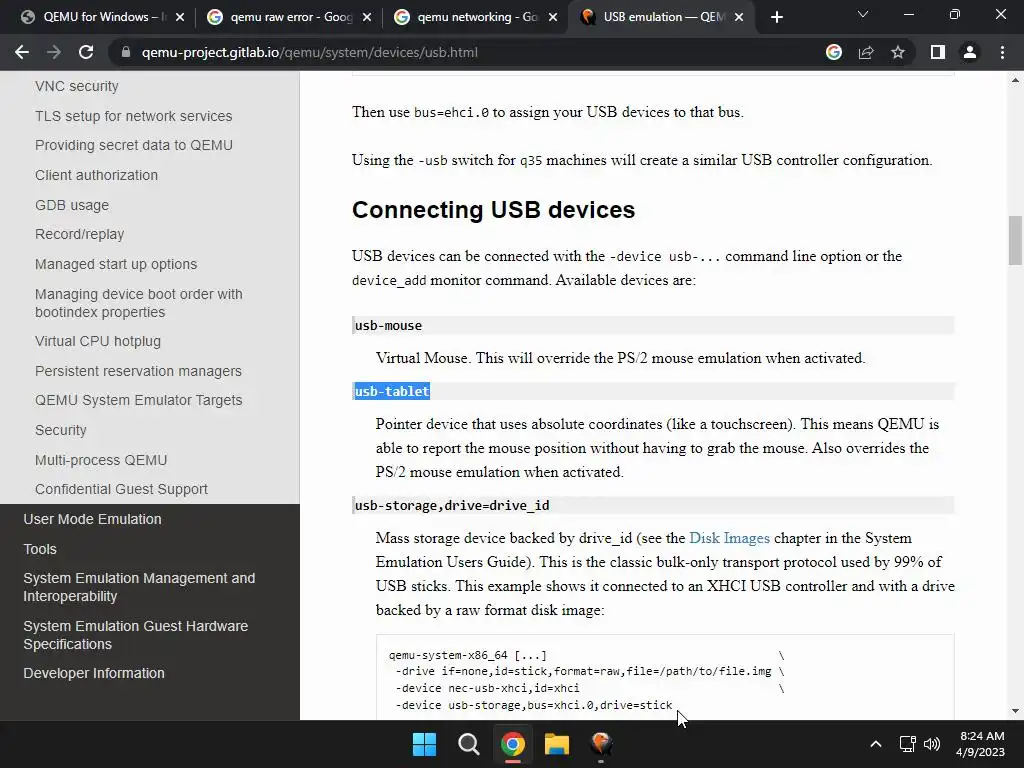The height and width of the screenshot is (768, 1024).
Task: Open Chrome three-dot menu
Action: pos(1002,52)
